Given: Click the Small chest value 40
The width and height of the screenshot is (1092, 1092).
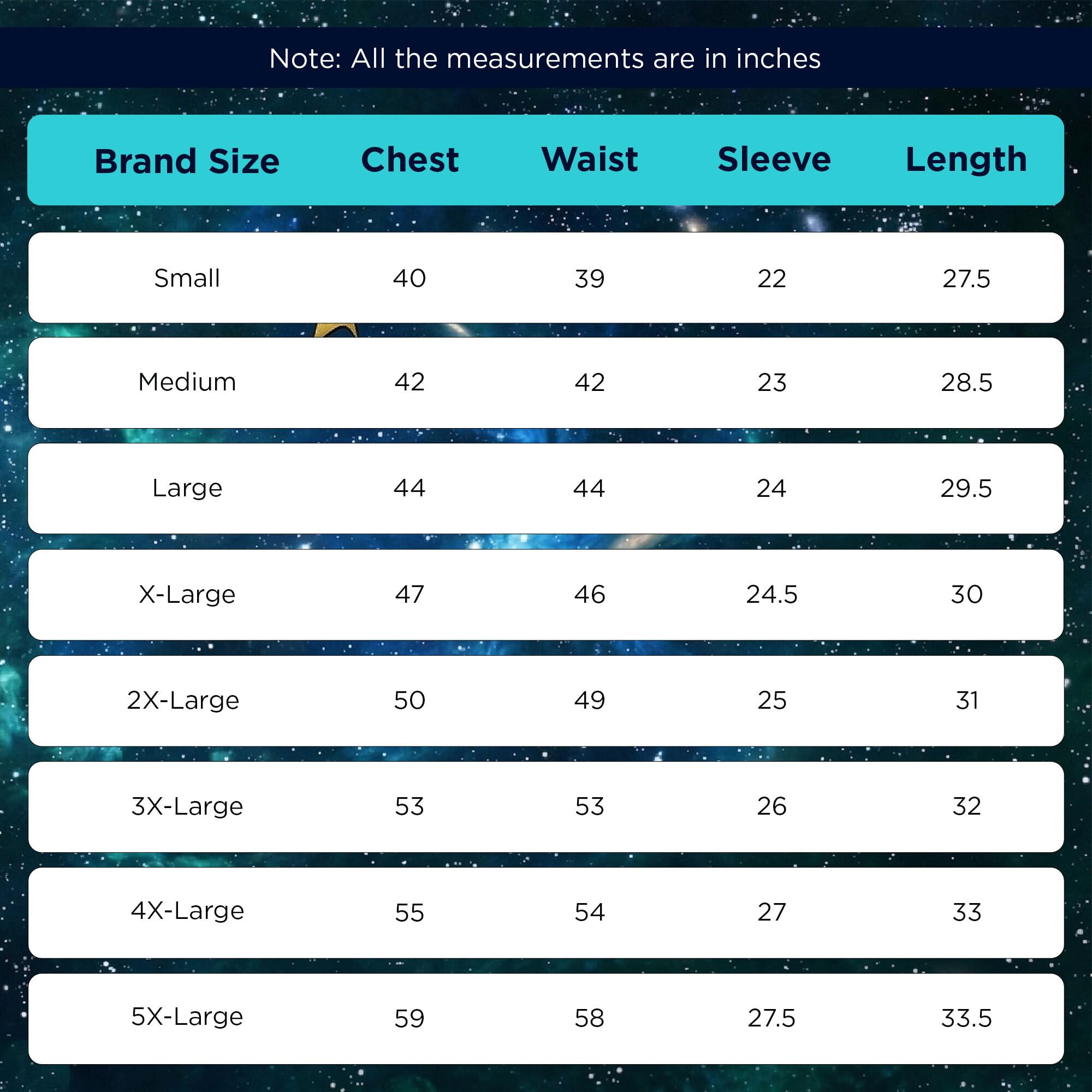Looking at the screenshot, I should pyautogui.click(x=409, y=278).
